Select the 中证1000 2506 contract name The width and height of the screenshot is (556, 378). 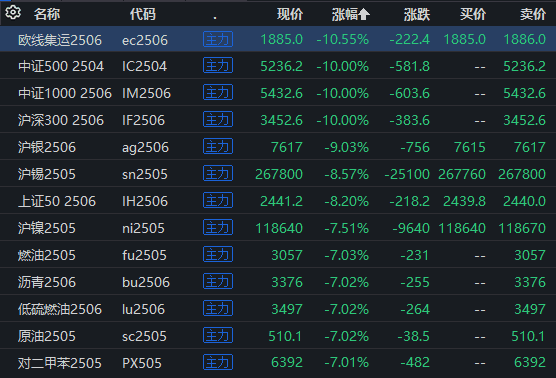(65, 93)
